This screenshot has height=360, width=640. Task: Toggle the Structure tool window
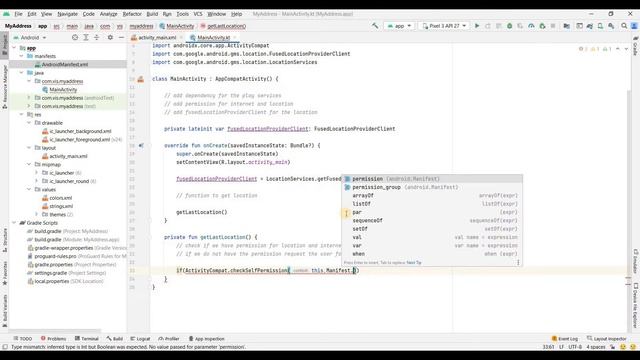[4, 240]
